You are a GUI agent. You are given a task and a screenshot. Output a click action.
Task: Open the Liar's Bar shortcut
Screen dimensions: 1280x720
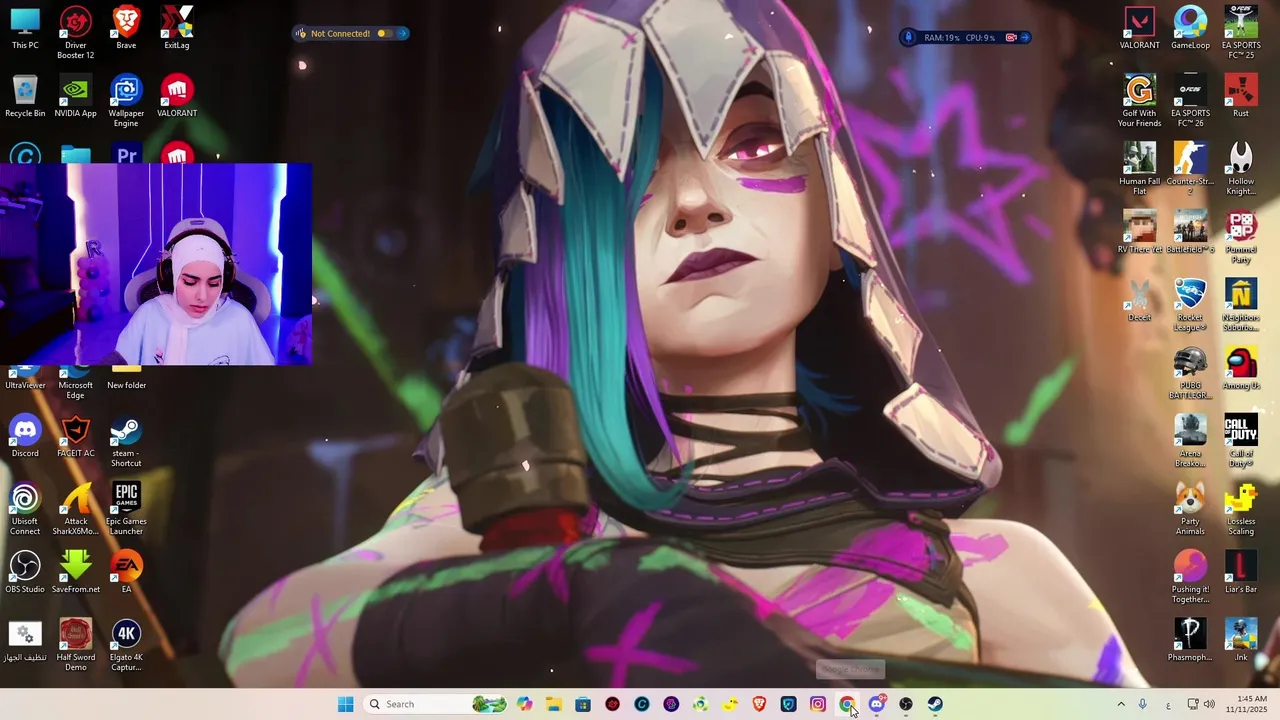point(1241,572)
